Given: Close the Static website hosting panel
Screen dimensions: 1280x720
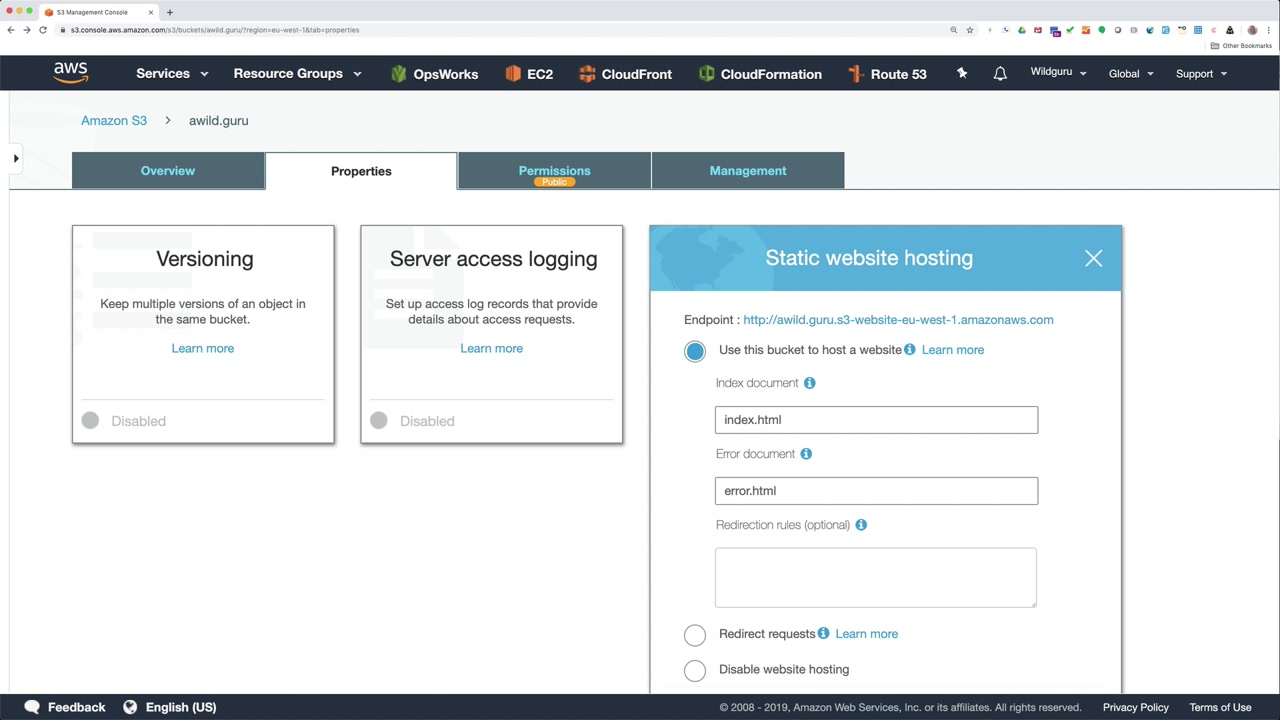Looking at the screenshot, I should 1094,259.
